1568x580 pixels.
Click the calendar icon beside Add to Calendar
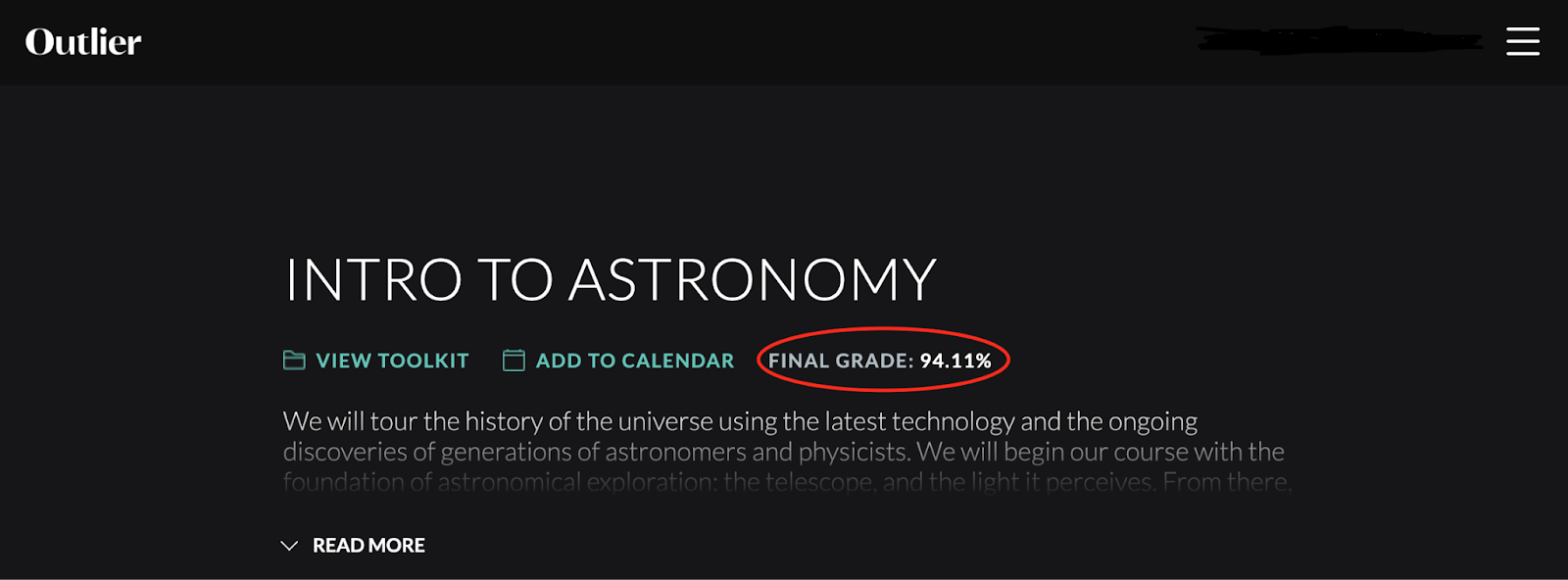514,361
